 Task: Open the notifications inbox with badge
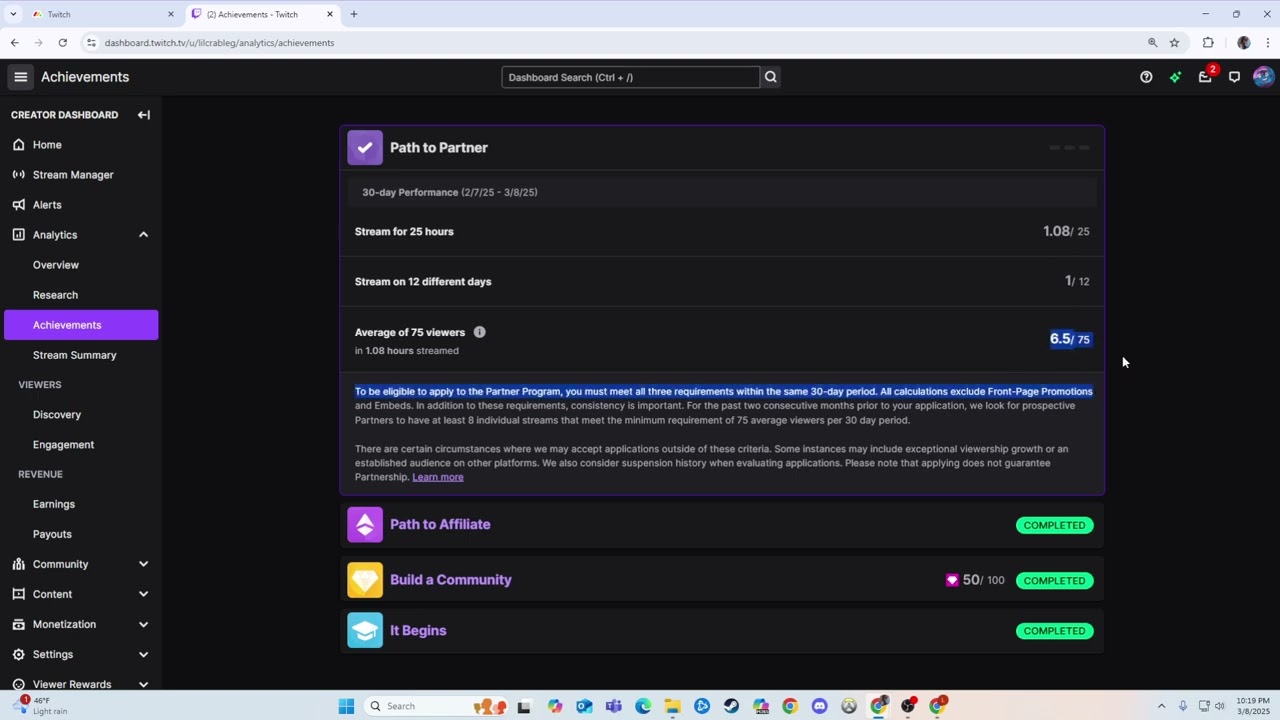pyautogui.click(x=1206, y=76)
